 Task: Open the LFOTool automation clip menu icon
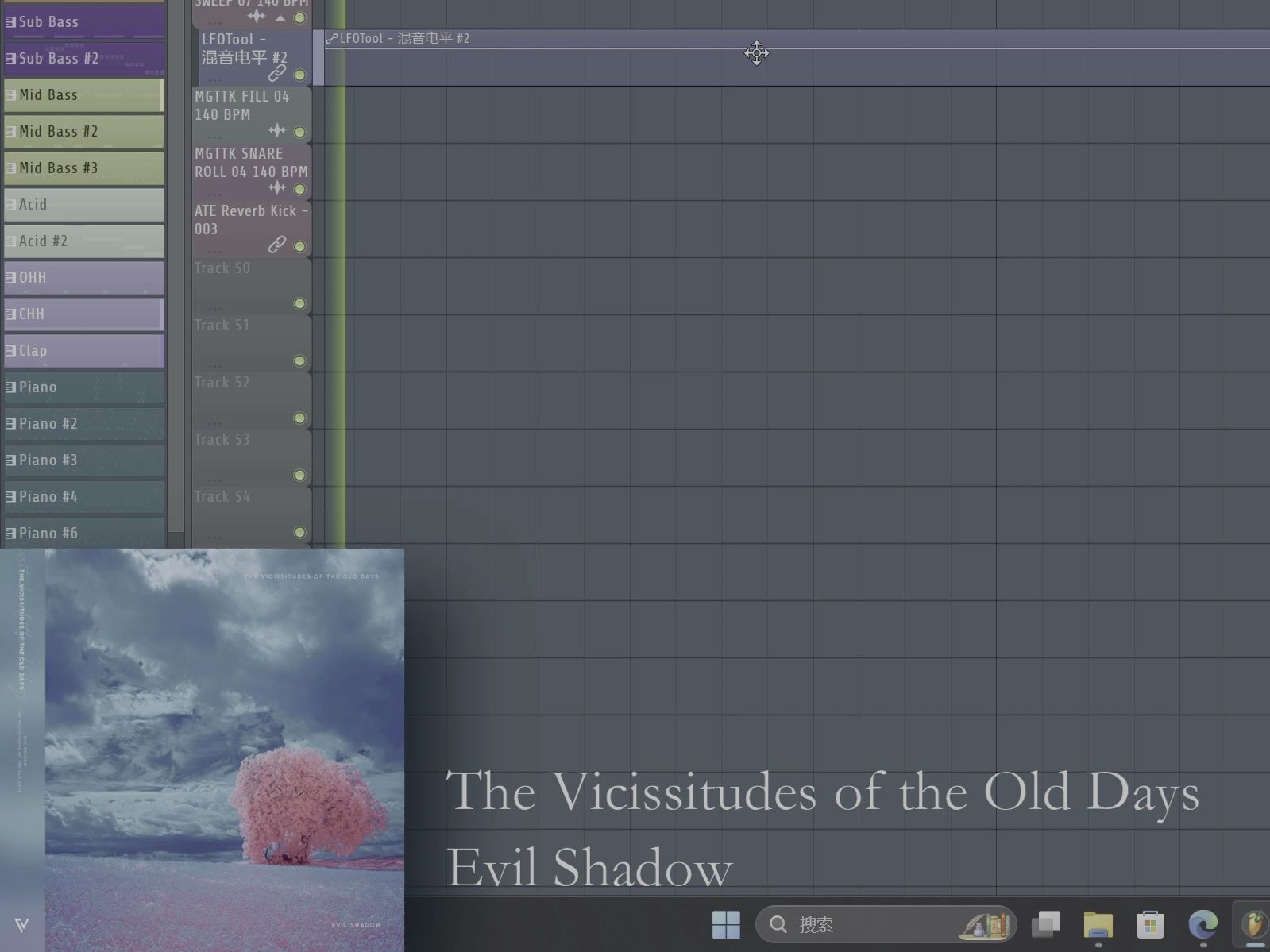click(332, 39)
